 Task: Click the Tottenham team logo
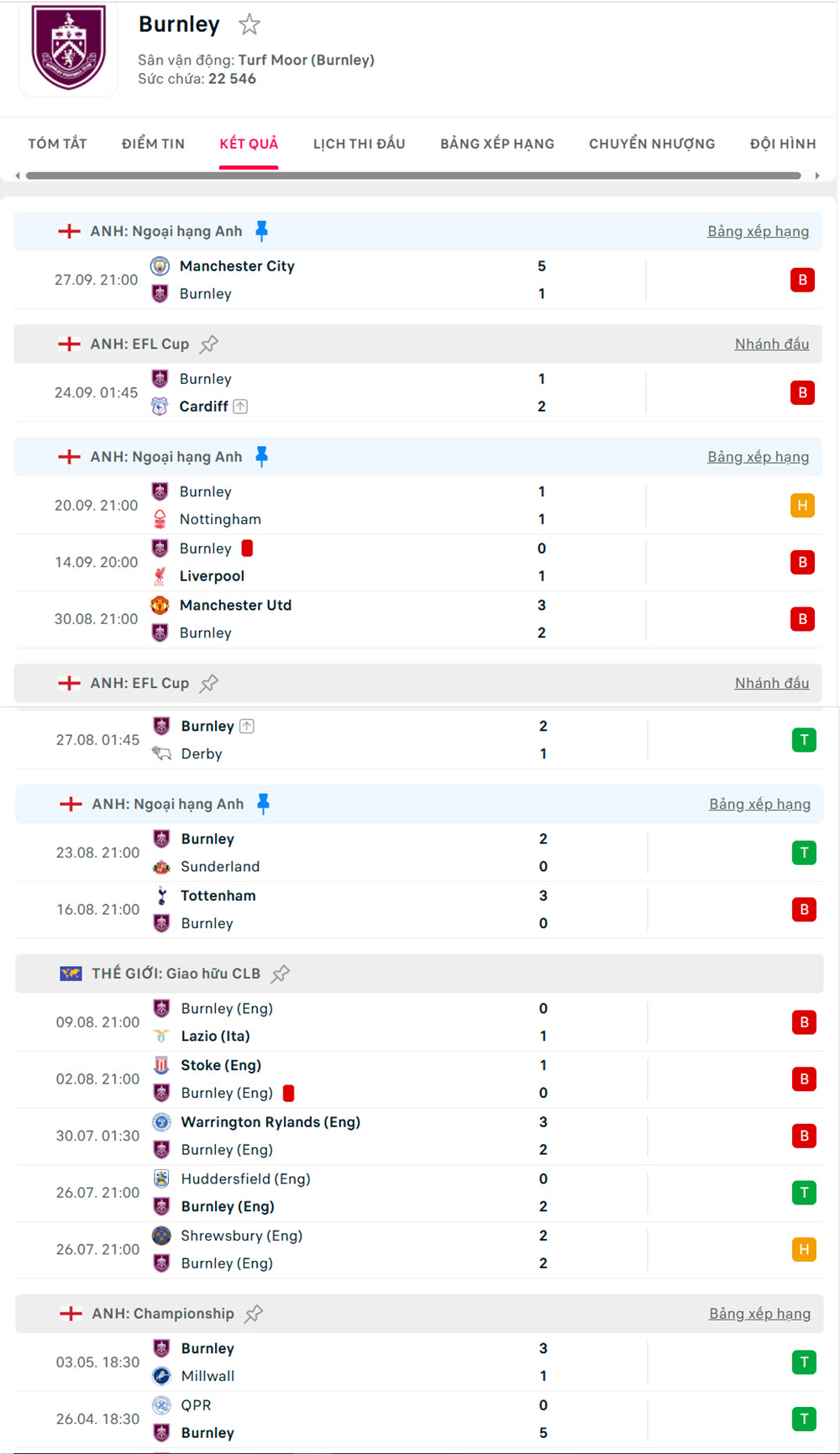tap(161, 895)
